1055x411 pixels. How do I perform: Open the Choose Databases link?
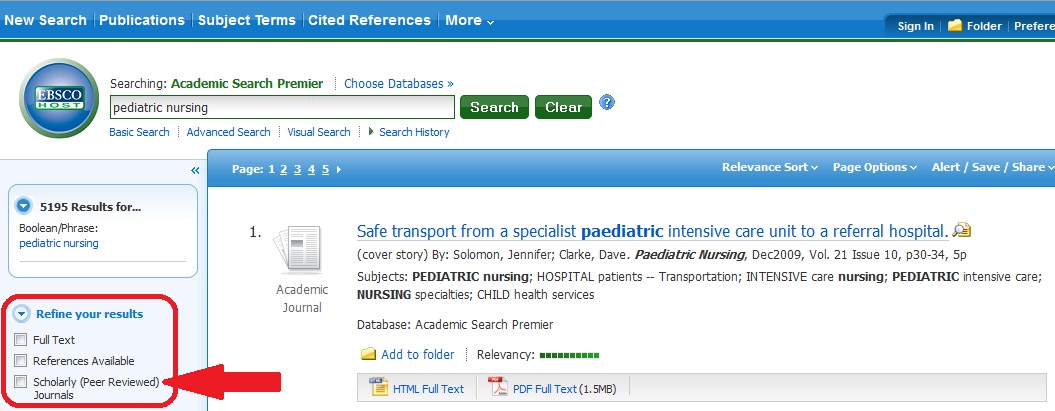click(399, 83)
